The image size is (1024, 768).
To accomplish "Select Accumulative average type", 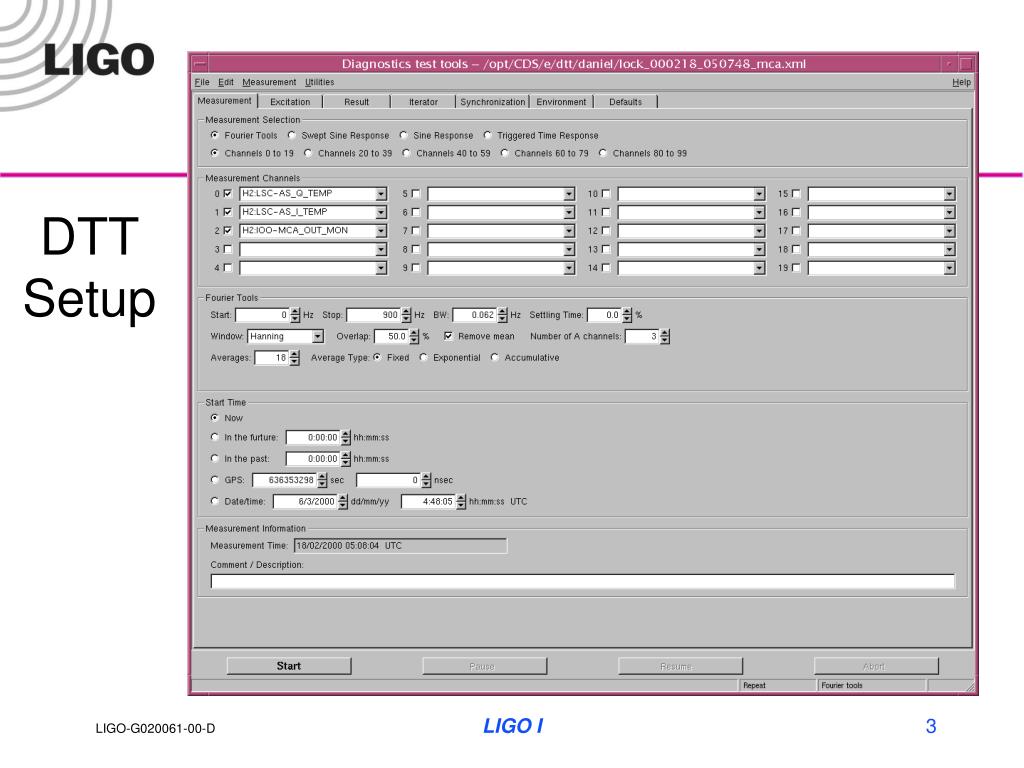I will tap(494, 357).
